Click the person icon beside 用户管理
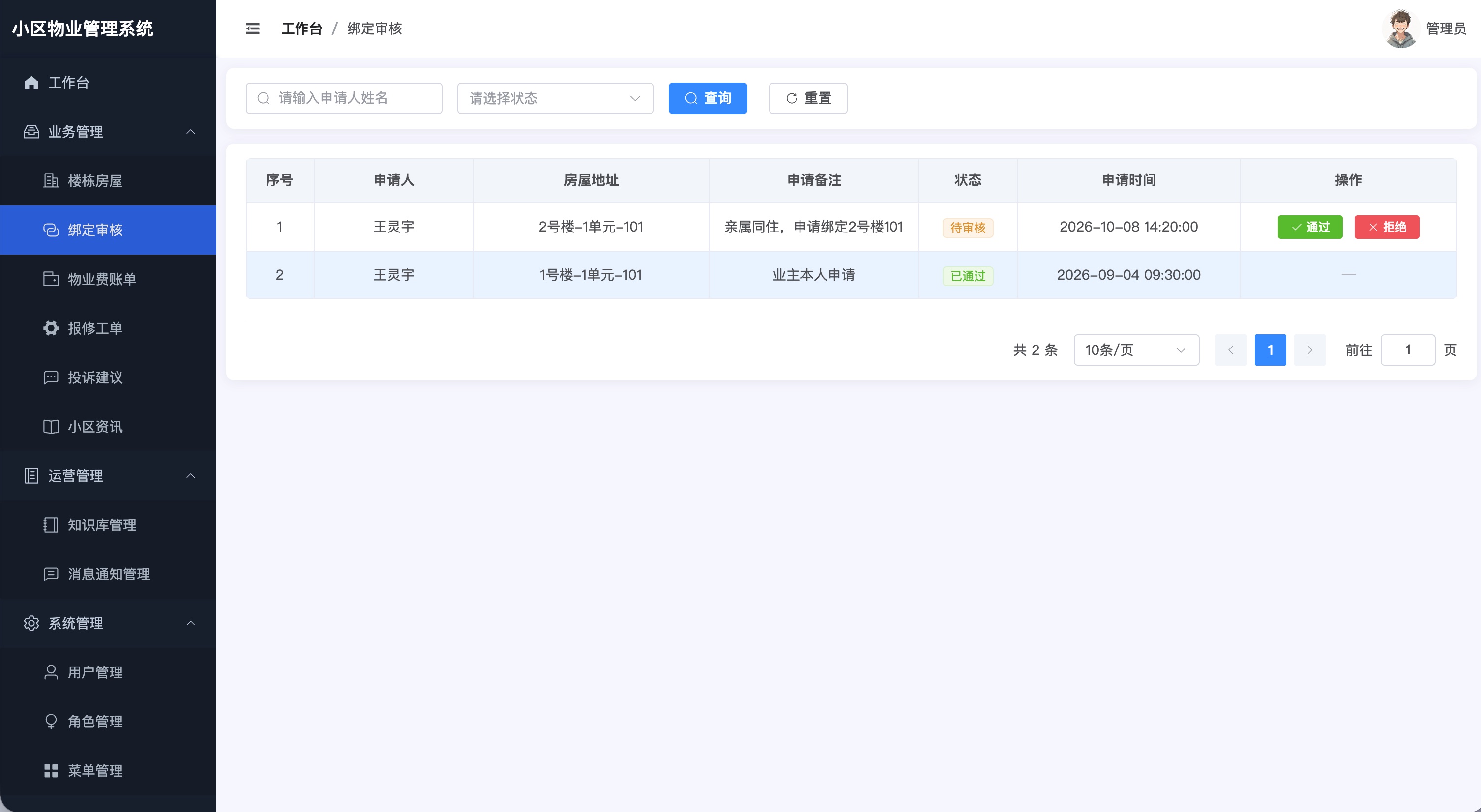1481x812 pixels. [51, 672]
